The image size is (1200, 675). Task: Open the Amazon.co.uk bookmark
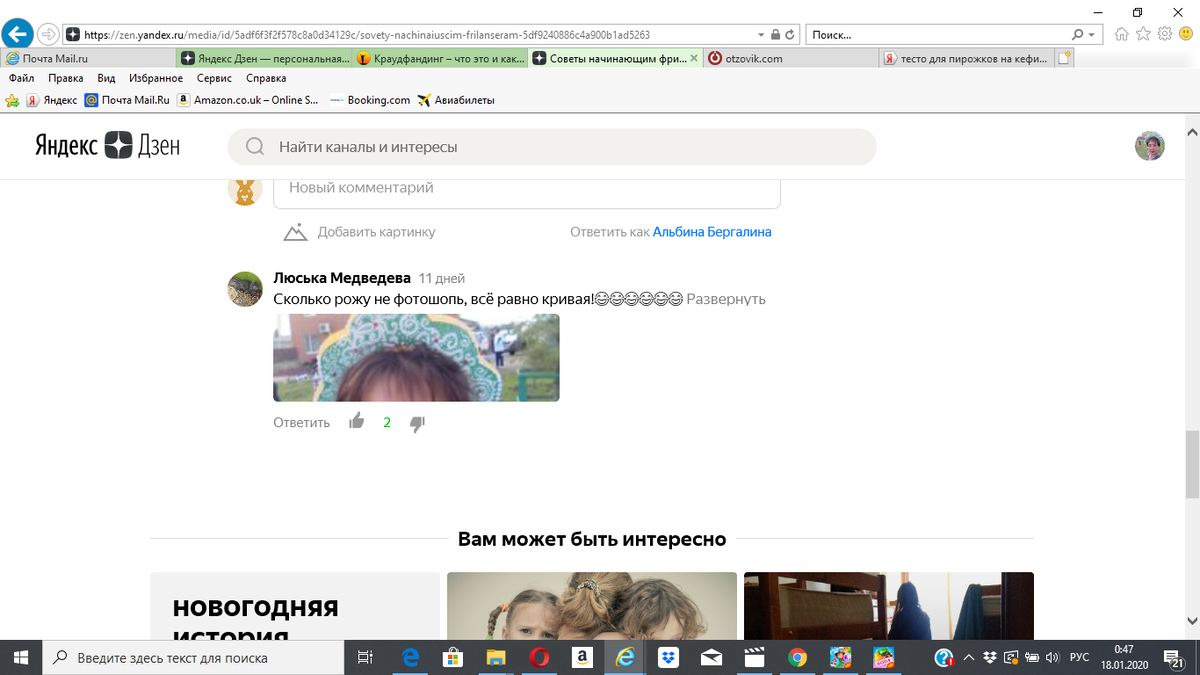(x=248, y=100)
